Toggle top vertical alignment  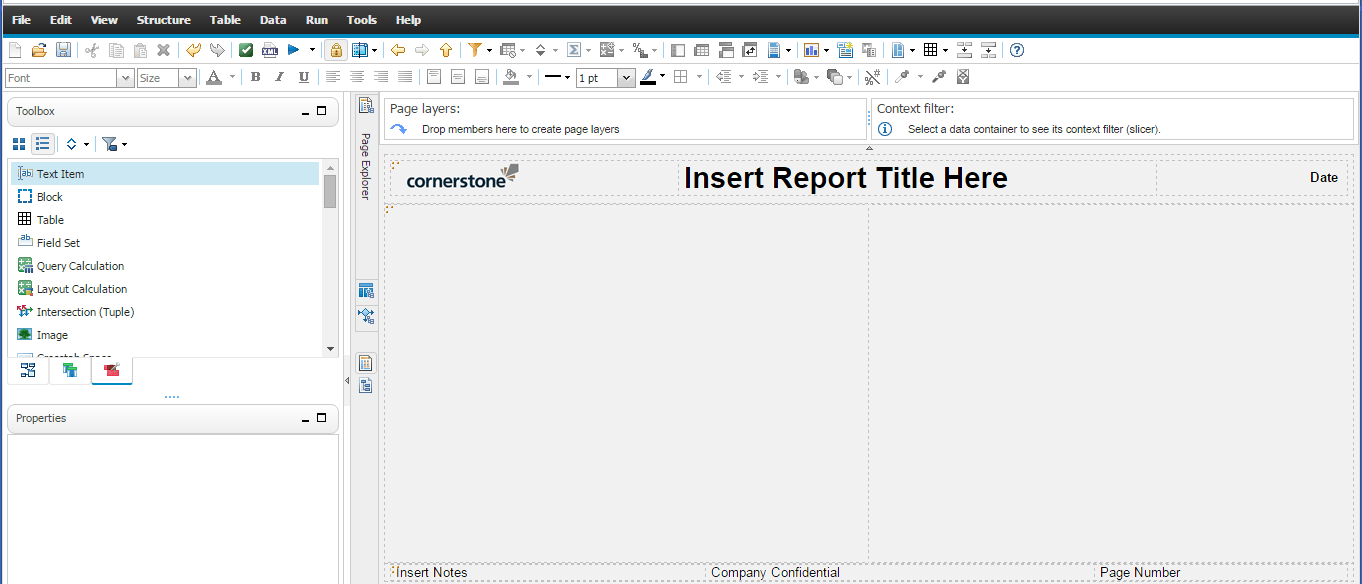(434, 77)
